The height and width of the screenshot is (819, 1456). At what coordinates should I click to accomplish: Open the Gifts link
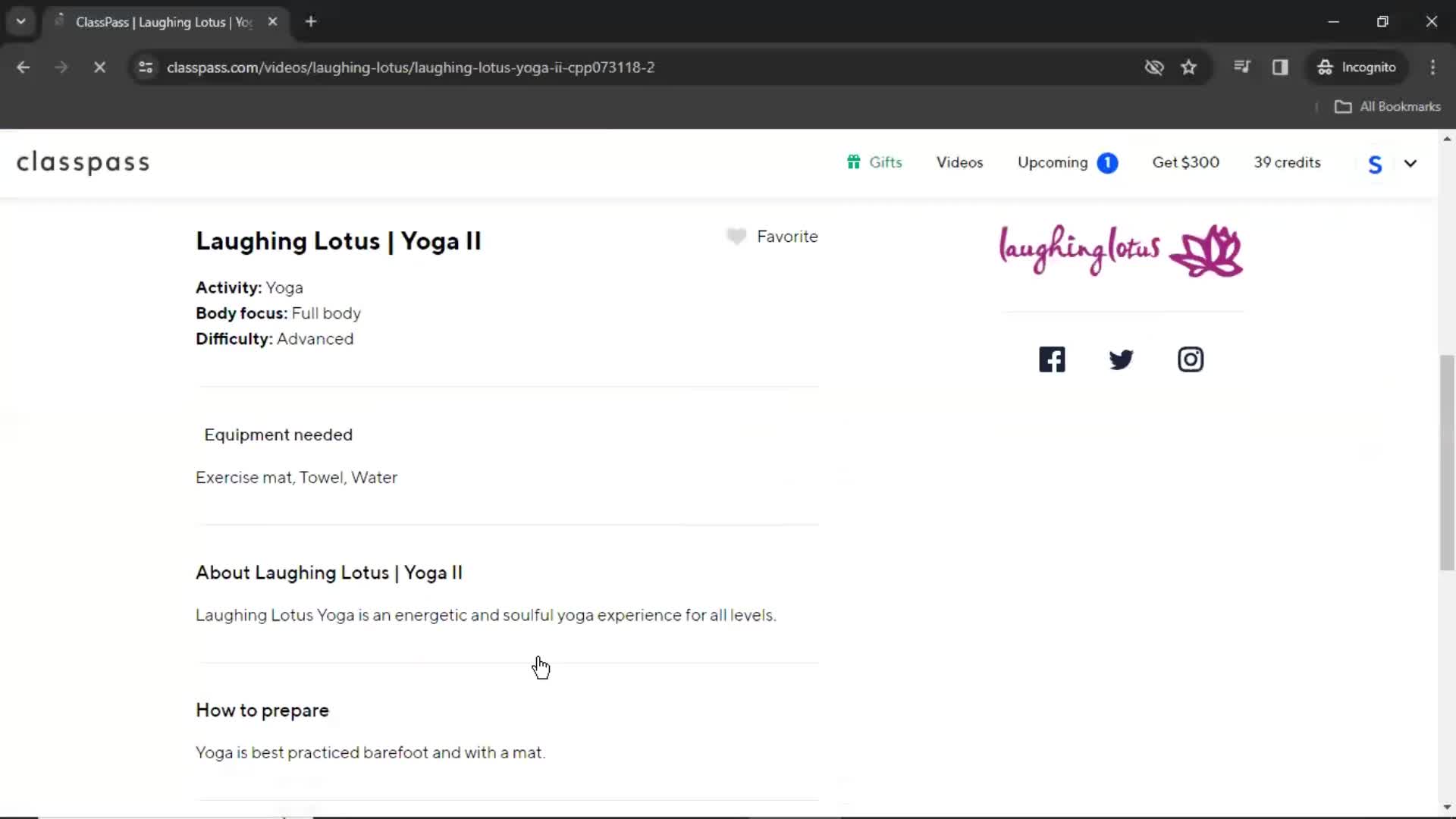pyautogui.click(x=885, y=162)
